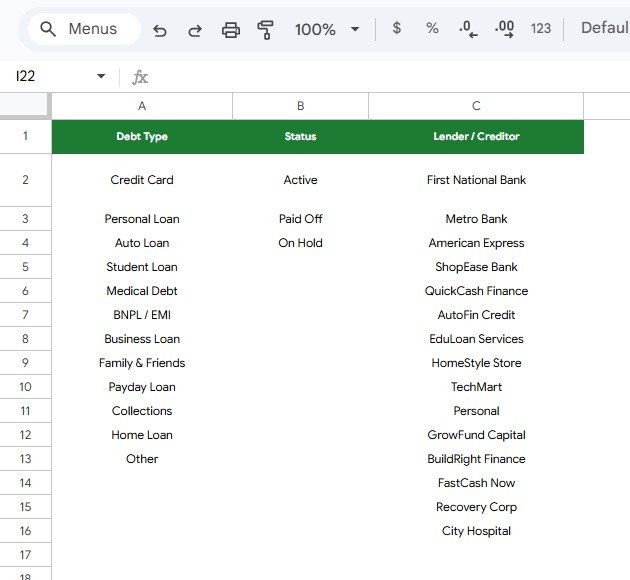
Task: Select the City Hospital cell
Action: pyautogui.click(x=476, y=531)
